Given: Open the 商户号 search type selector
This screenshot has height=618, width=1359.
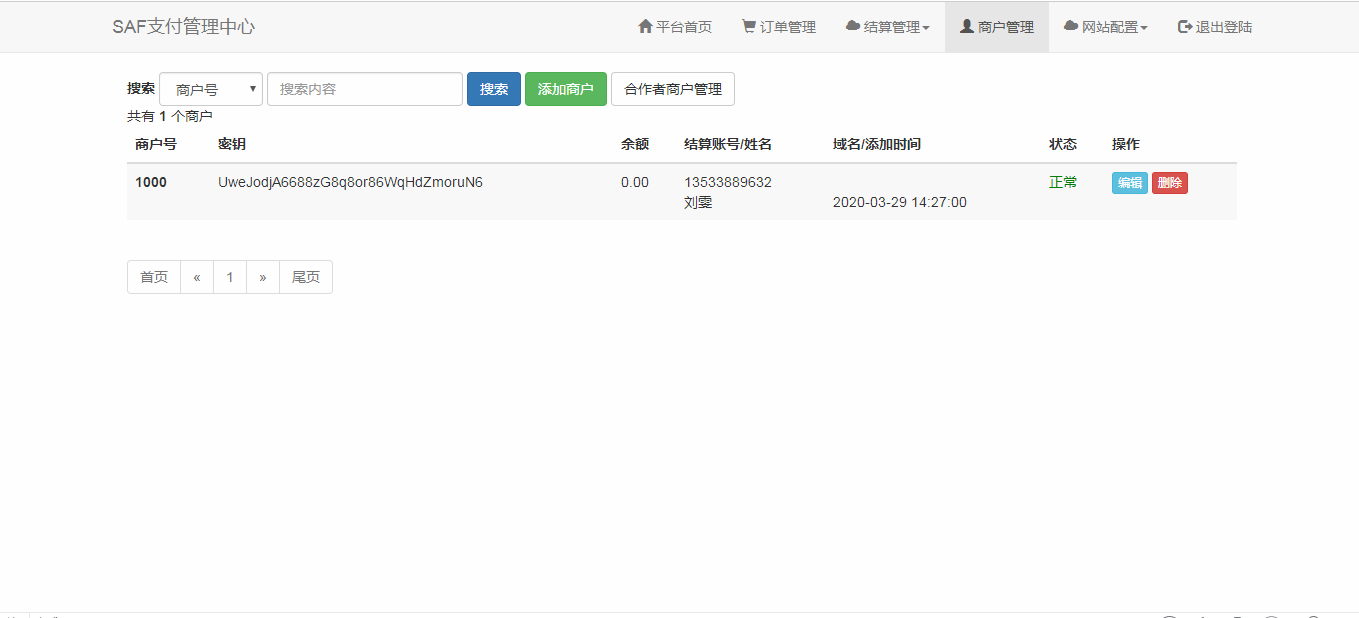Looking at the screenshot, I should 210,89.
